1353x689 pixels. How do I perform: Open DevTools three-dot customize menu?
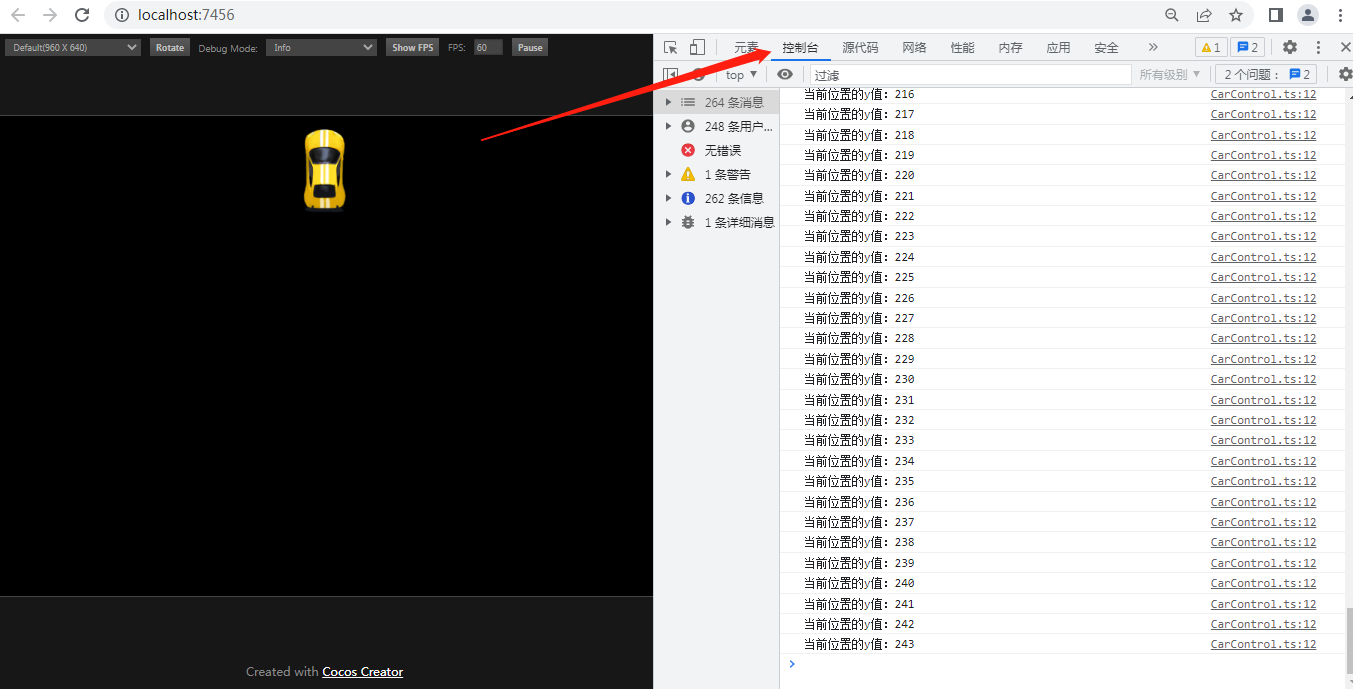(x=1319, y=47)
